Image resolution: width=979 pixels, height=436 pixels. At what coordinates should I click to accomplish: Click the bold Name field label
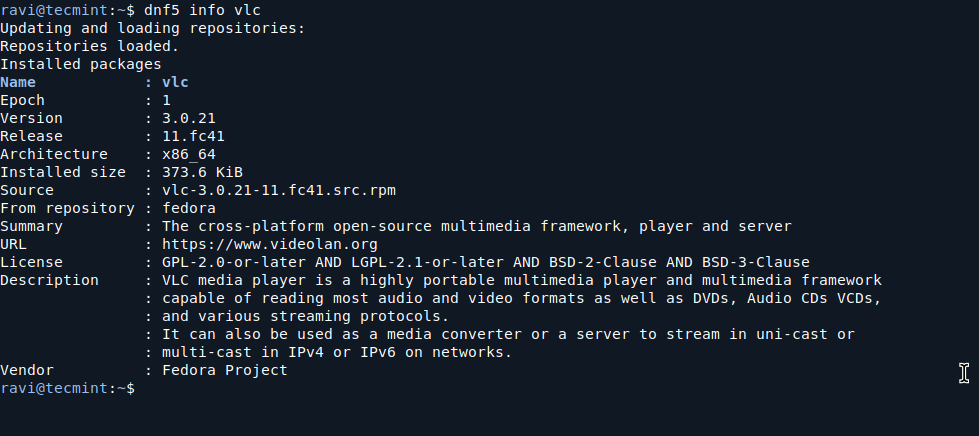click(18, 82)
